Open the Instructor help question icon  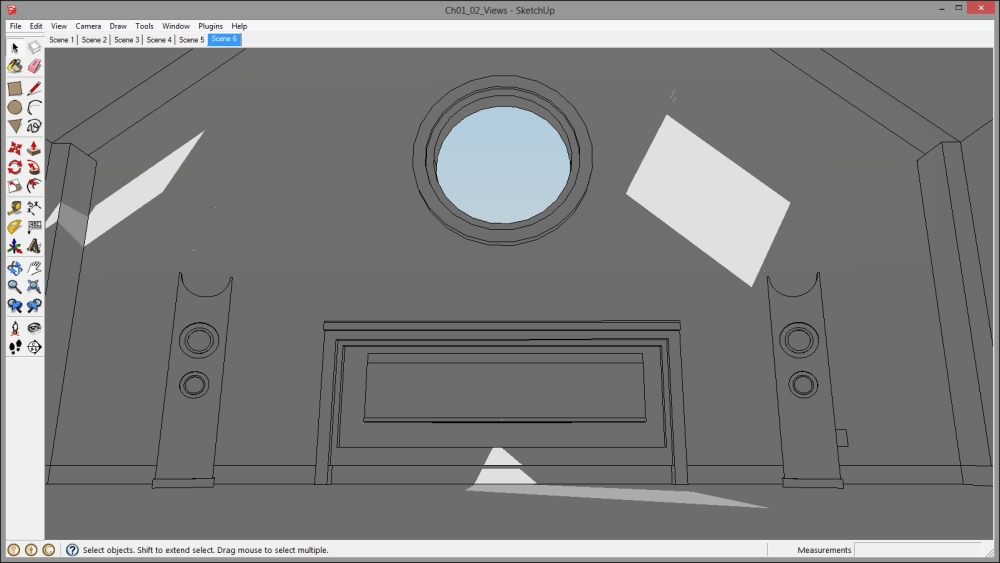click(72, 550)
